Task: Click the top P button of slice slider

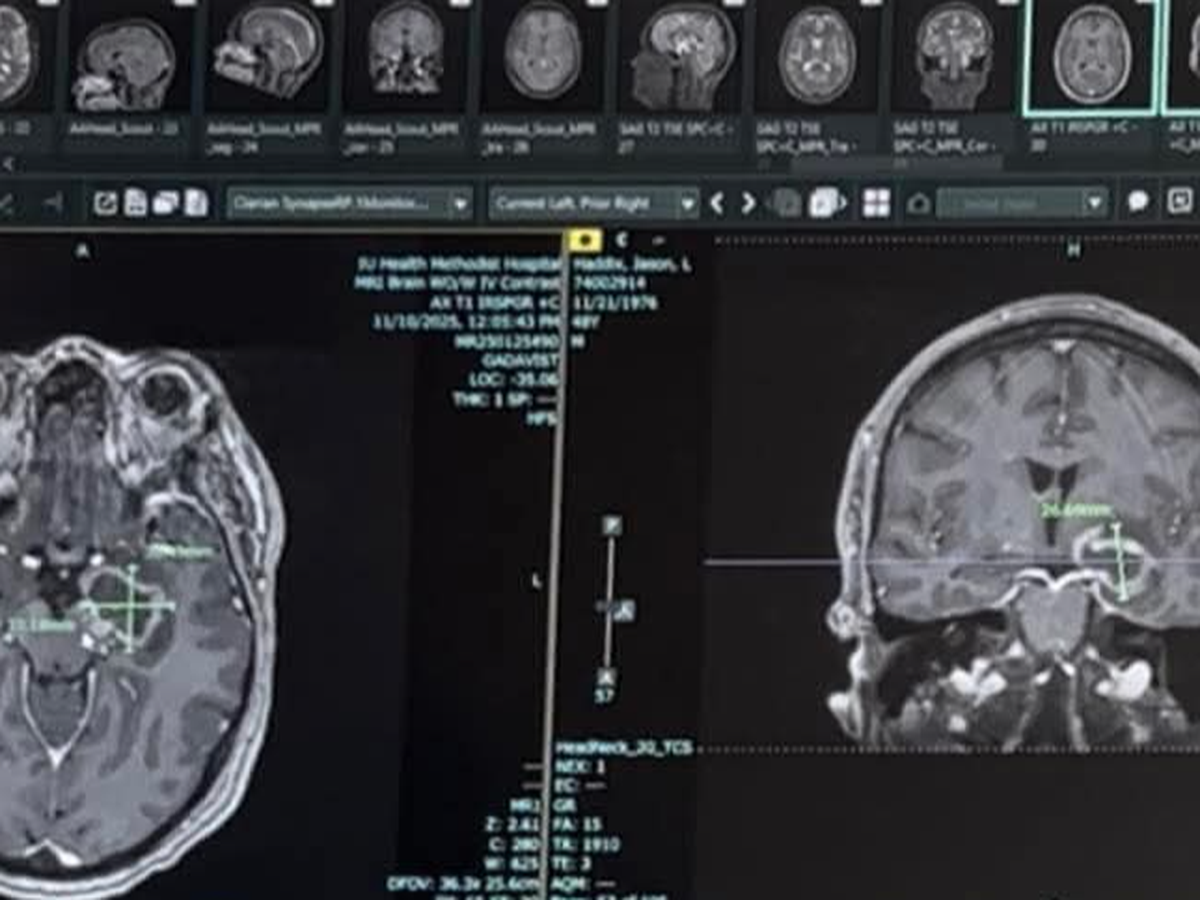Action: click(x=611, y=525)
